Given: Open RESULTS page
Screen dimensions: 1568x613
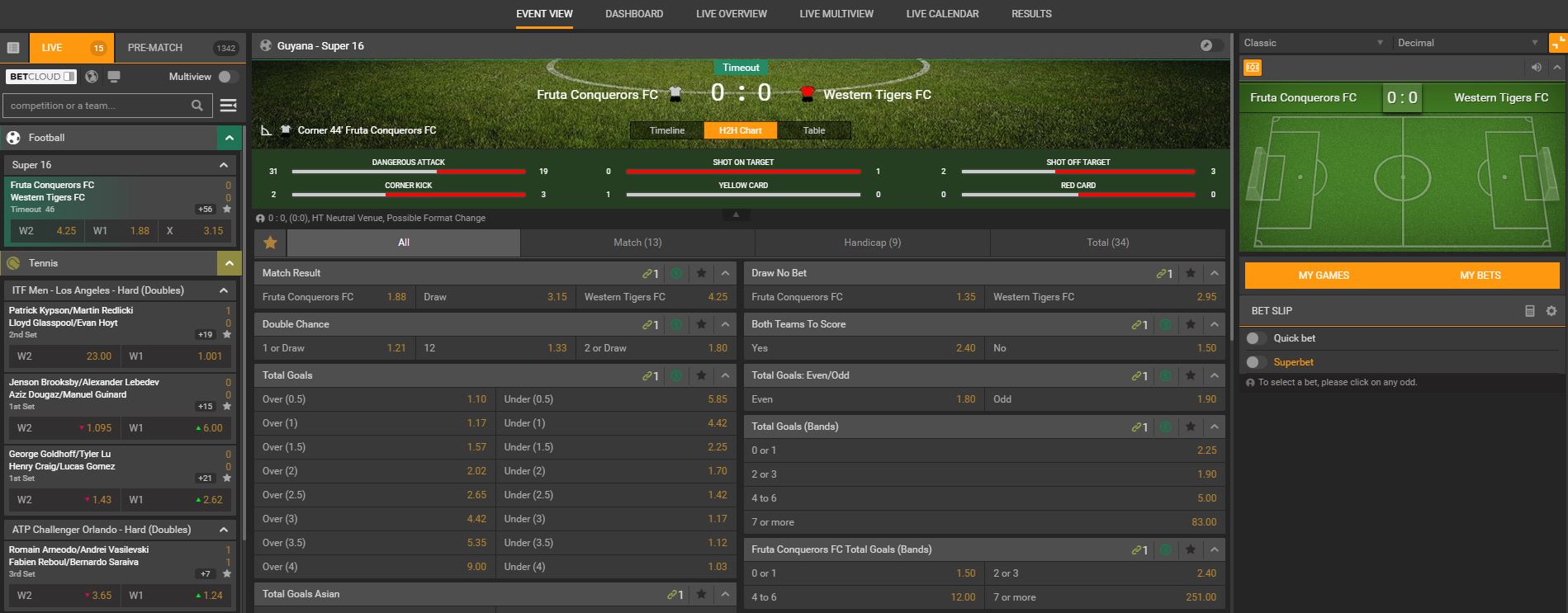Looking at the screenshot, I should tap(1031, 14).
